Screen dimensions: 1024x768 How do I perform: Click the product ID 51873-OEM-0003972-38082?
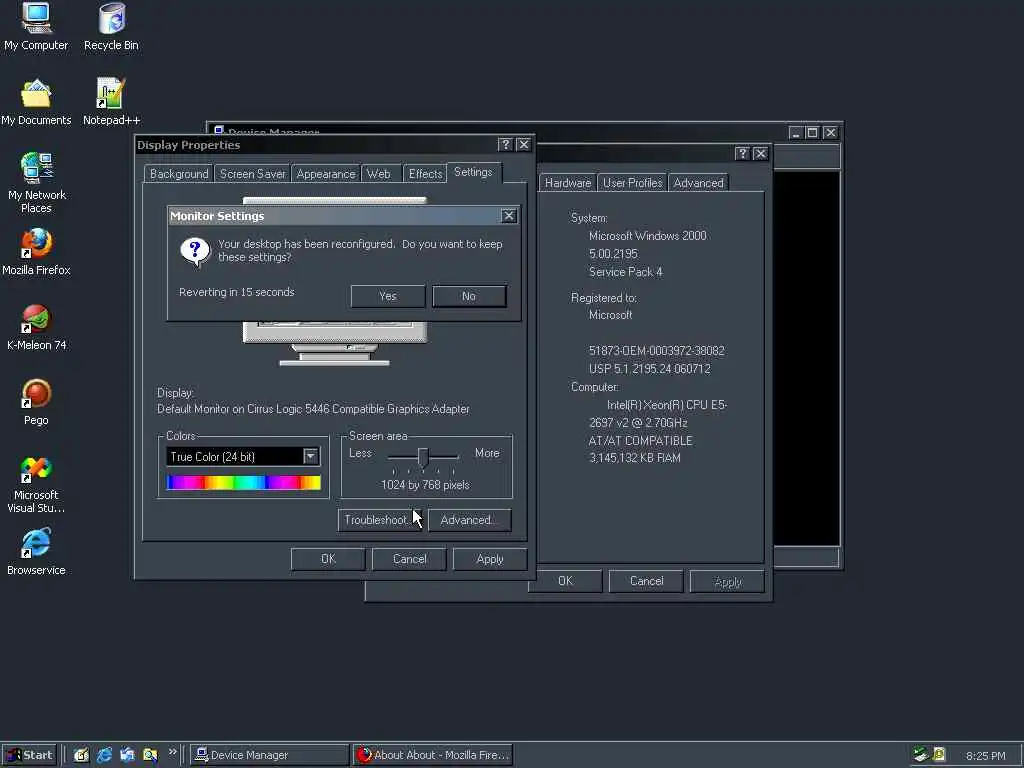(656, 351)
